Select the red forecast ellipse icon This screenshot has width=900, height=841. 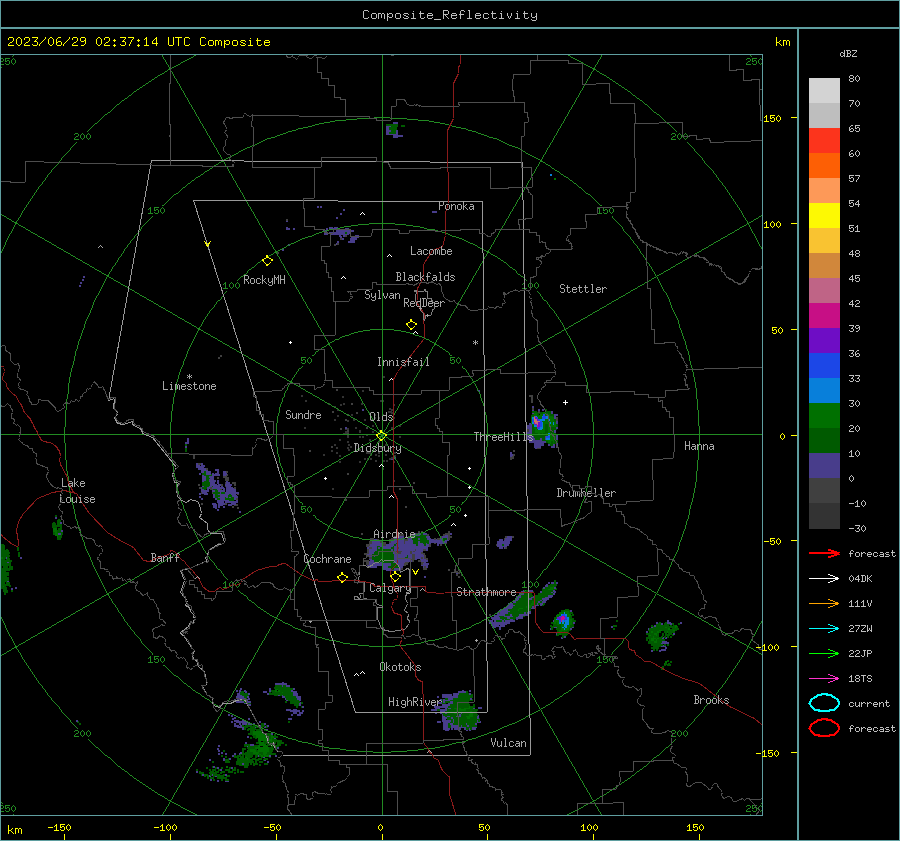coord(824,728)
